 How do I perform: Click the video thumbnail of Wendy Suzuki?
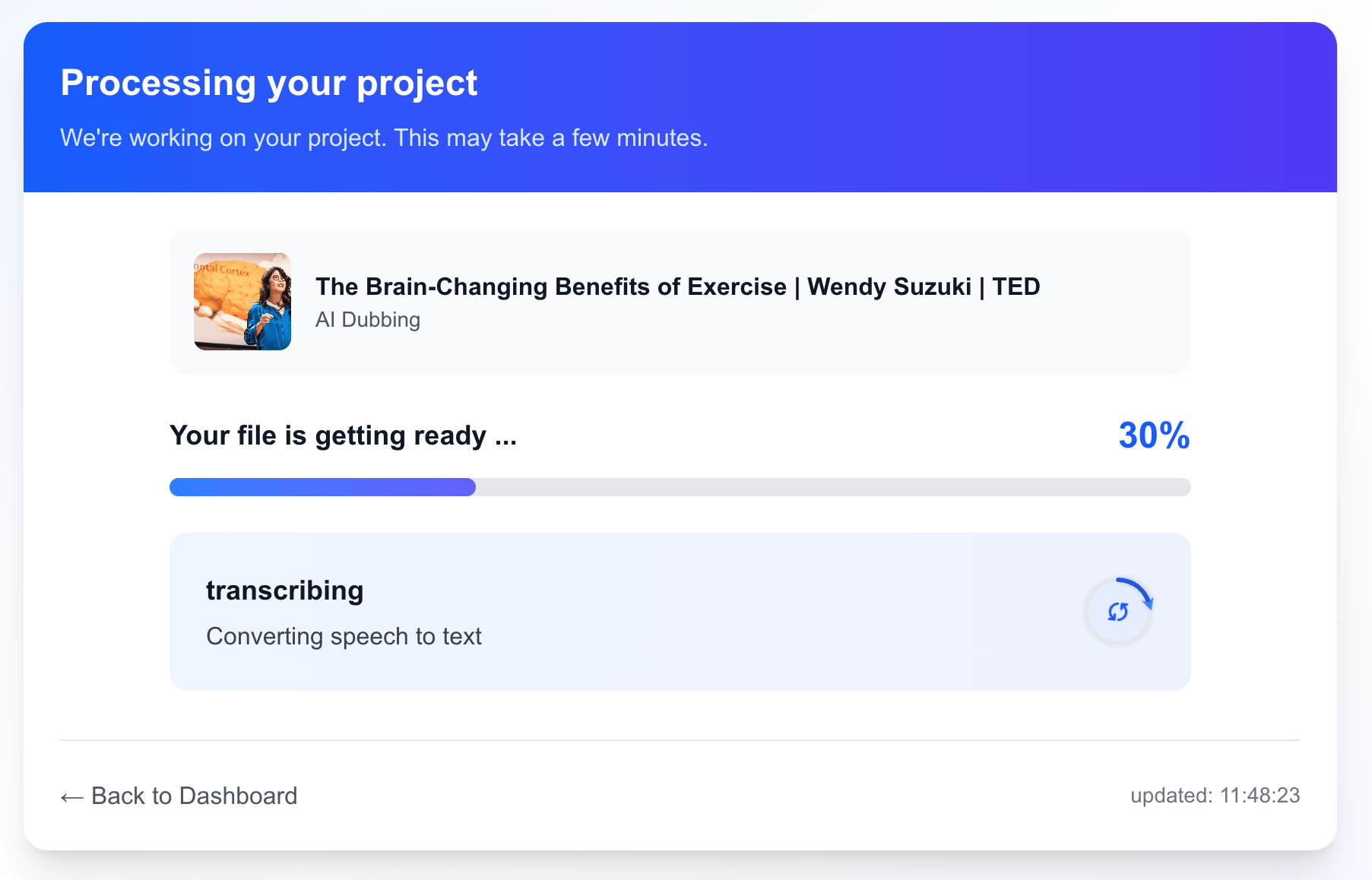click(x=242, y=302)
